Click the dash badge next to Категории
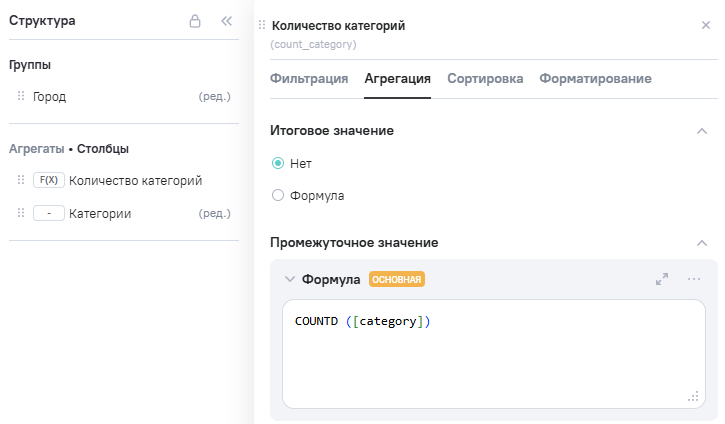725x424 pixels. 48,214
